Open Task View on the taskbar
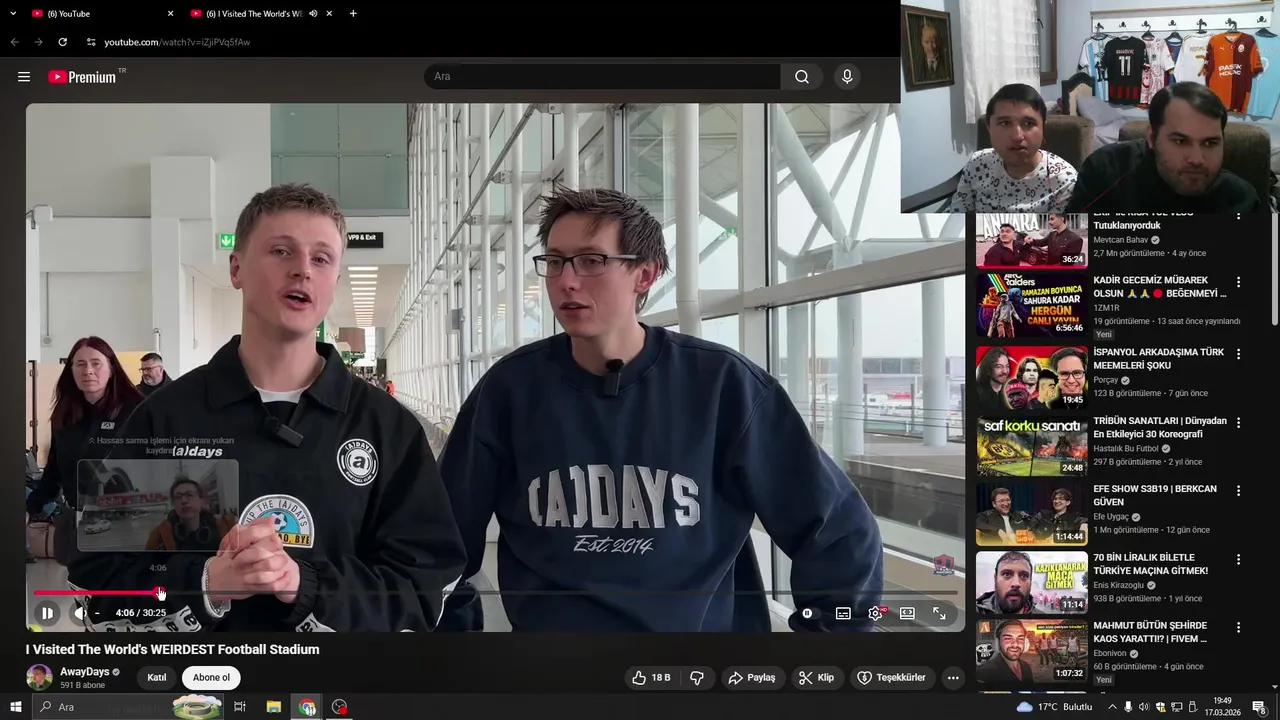Image resolution: width=1280 pixels, height=720 pixels. click(240, 707)
